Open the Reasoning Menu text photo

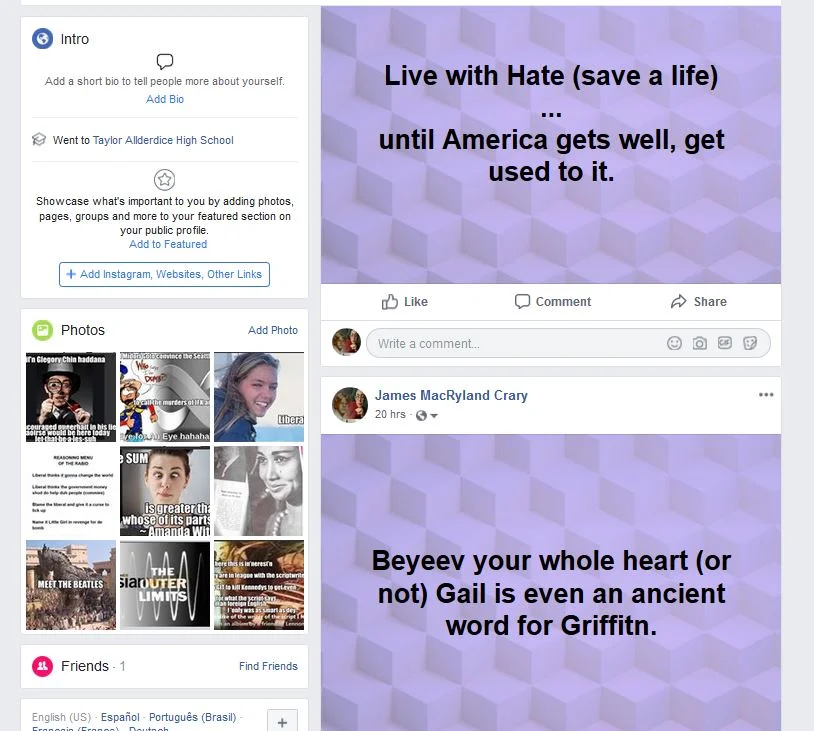point(71,491)
